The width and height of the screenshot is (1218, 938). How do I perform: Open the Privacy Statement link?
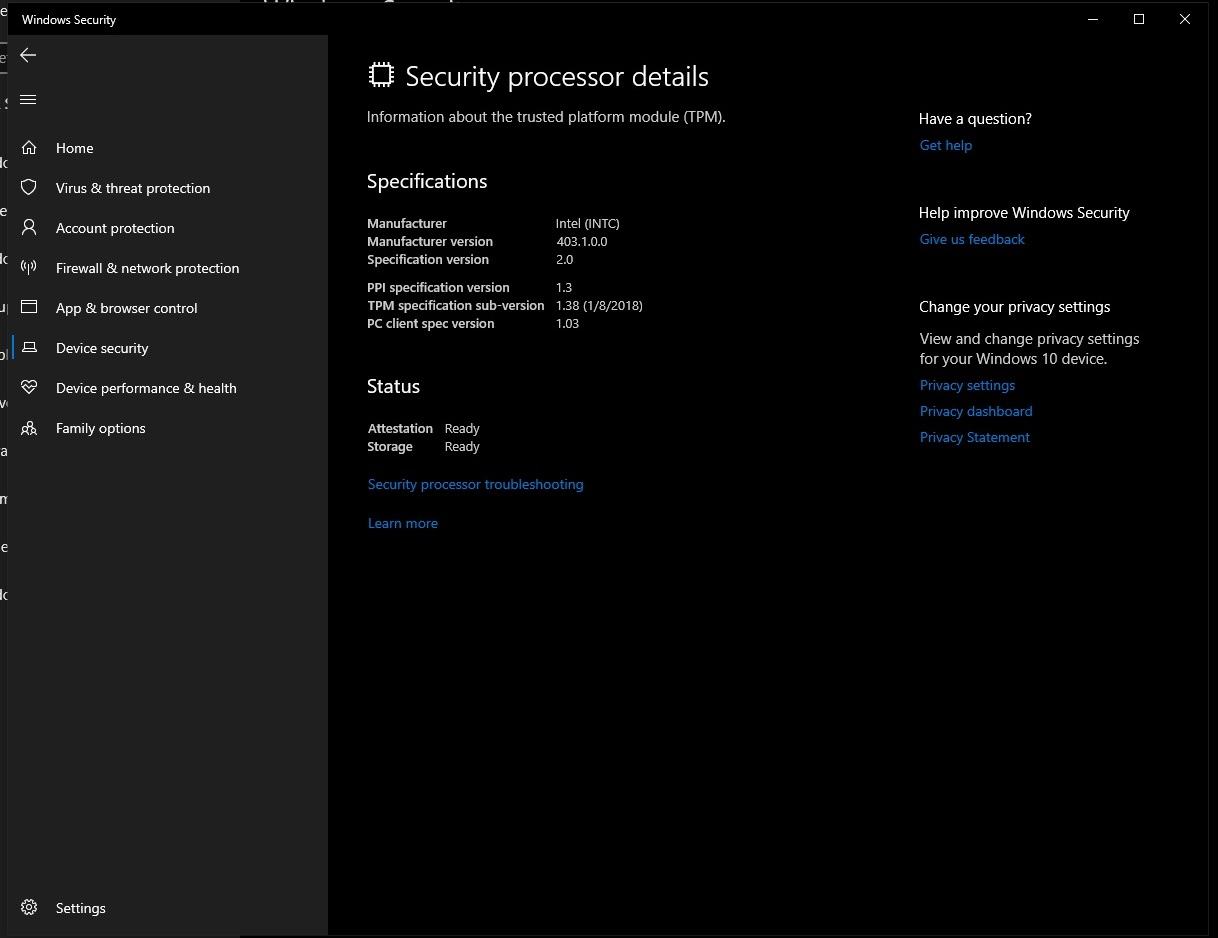coord(974,437)
